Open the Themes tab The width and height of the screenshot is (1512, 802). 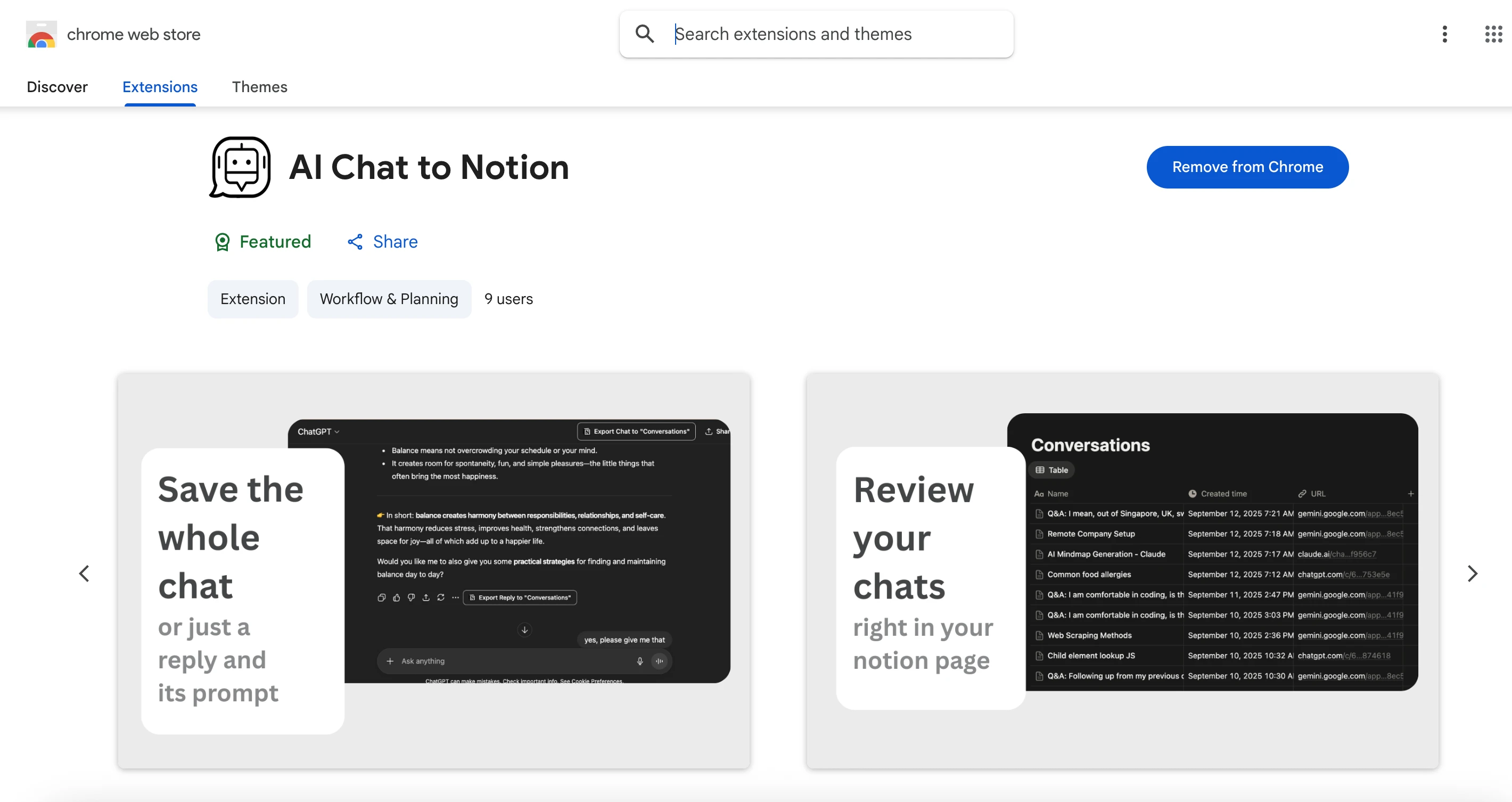pyautogui.click(x=259, y=87)
